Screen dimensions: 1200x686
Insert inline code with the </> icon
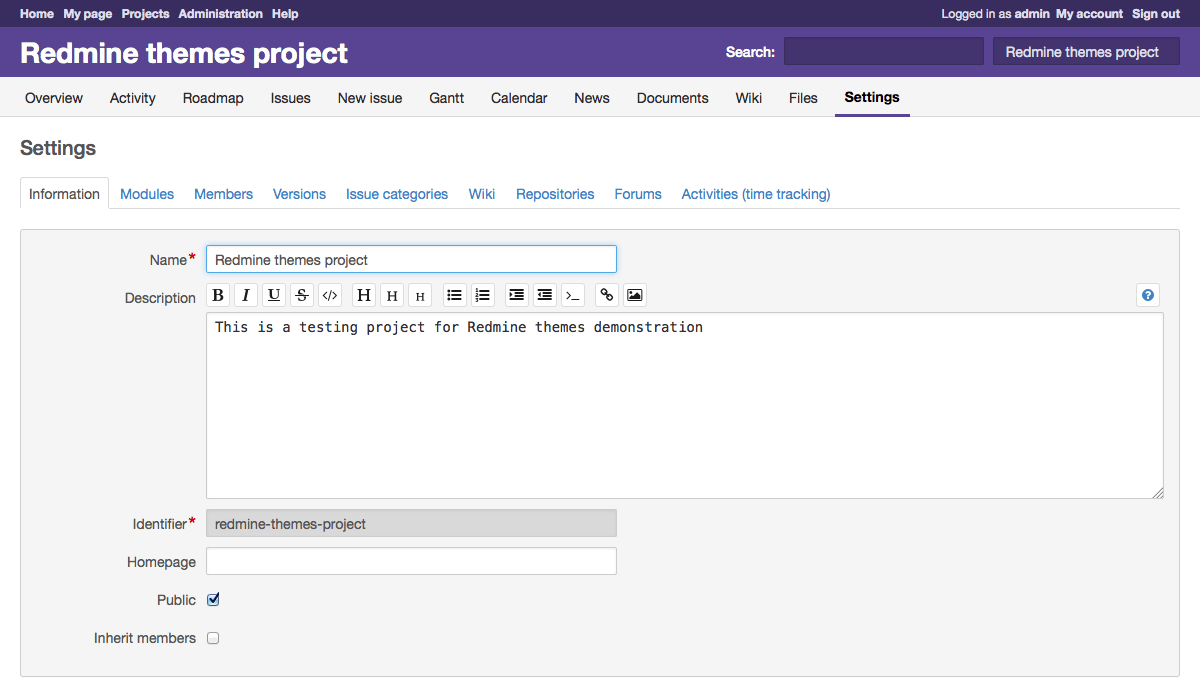[x=330, y=295]
